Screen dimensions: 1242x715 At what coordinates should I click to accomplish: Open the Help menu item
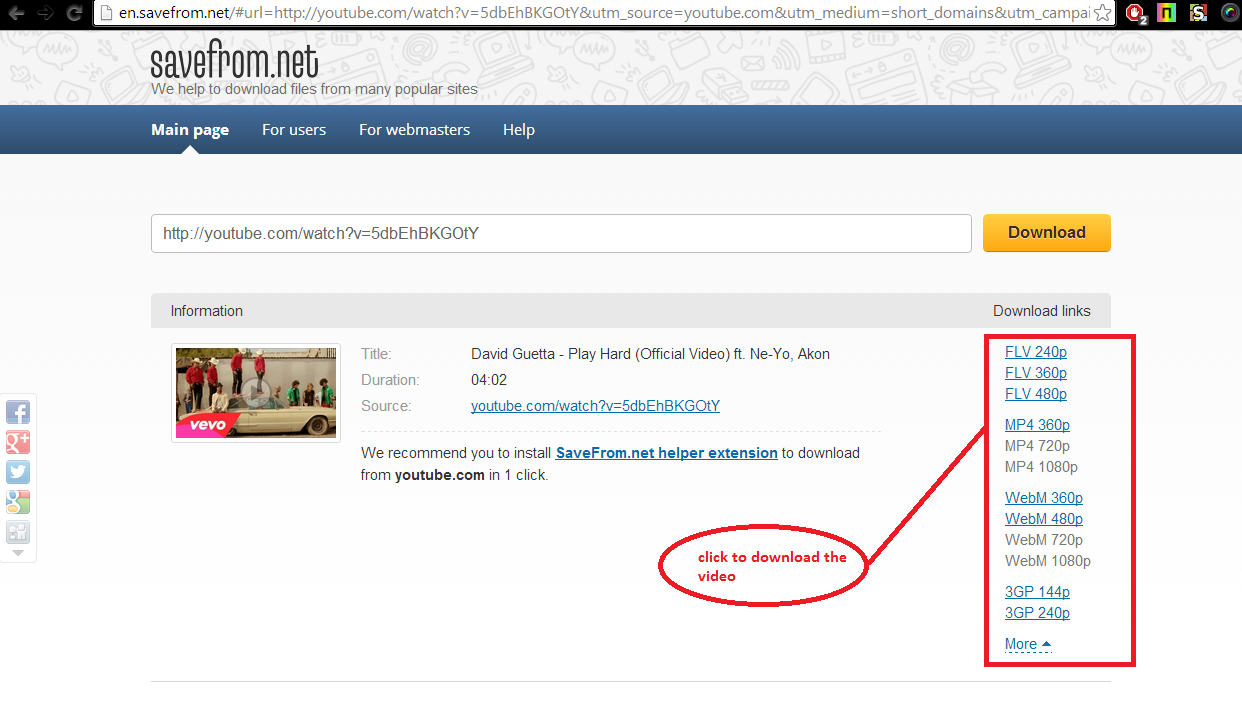519,130
